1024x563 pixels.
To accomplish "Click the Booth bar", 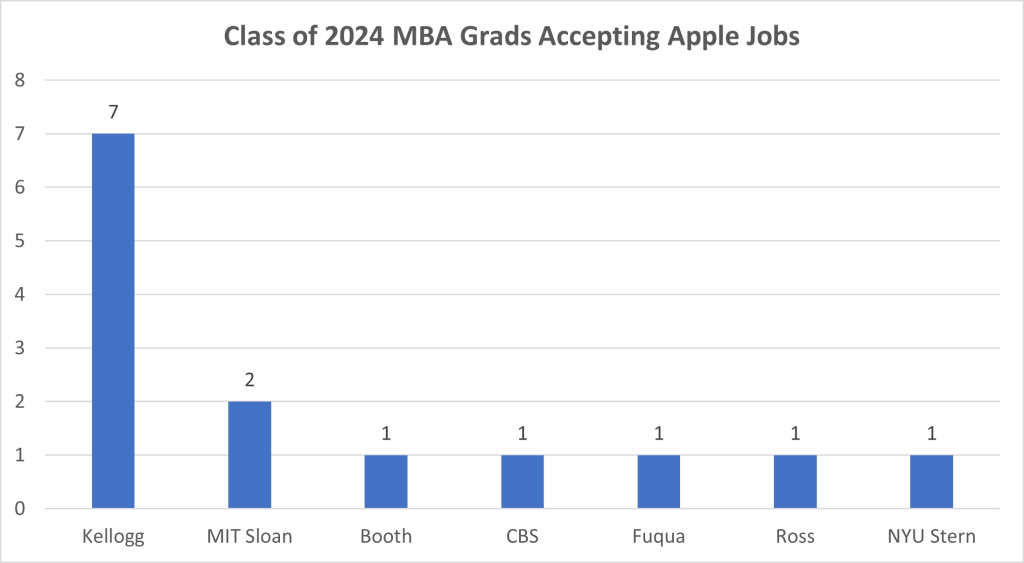I will (x=386, y=482).
